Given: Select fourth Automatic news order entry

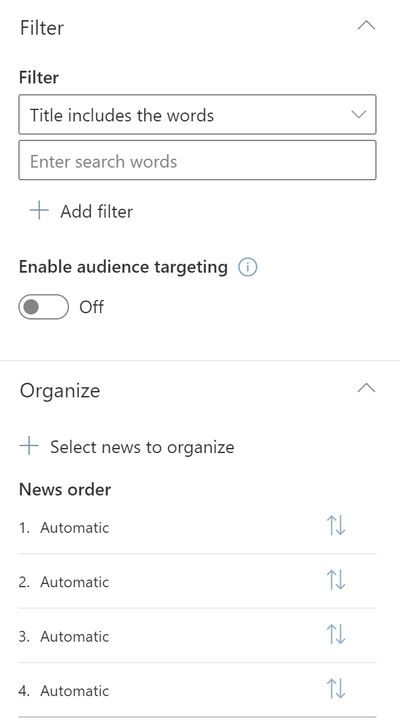Looking at the screenshot, I should 197,690.
